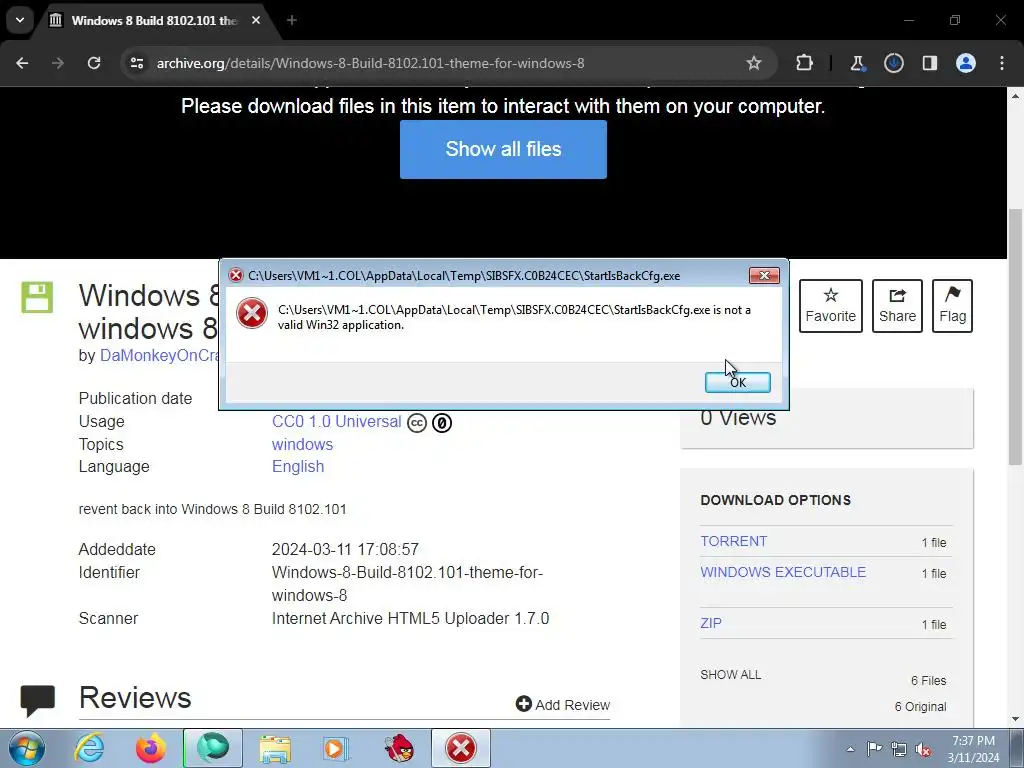Click the page vertical scrollbar thumb

point(1015,336)
